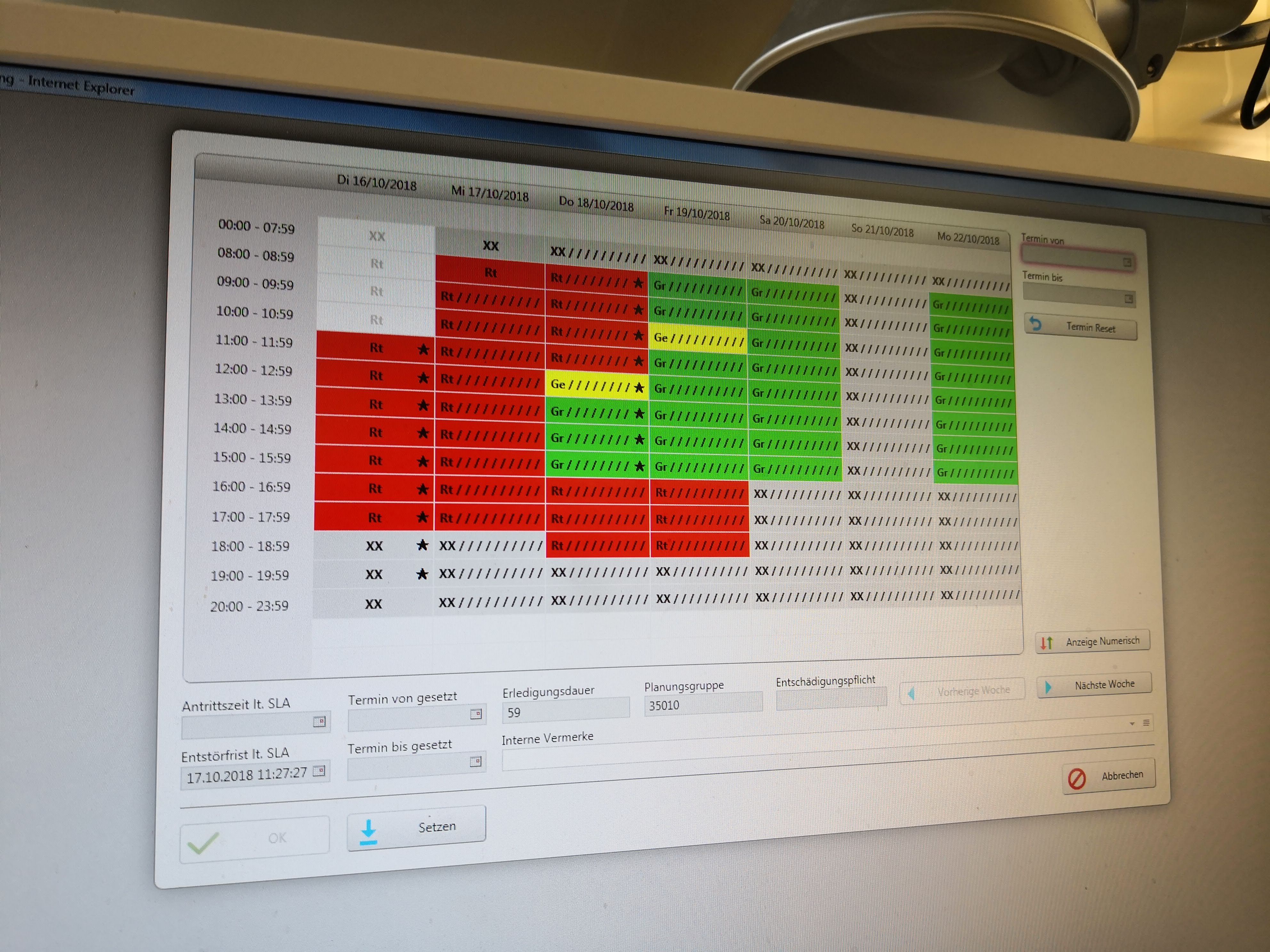Click column header Do 18/10/2018
This screenshot has height=952, width=1270.
(x=596, y=204)
